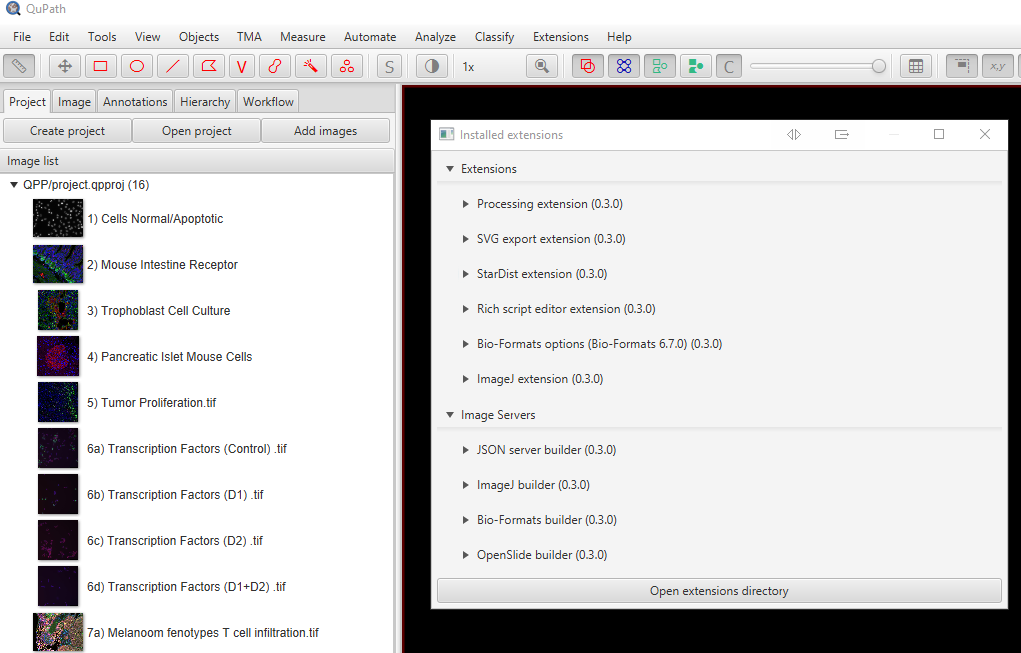Select the Points tool
Screen dimensions: 1021x653
pyautogui.click(x=347, y=66)
